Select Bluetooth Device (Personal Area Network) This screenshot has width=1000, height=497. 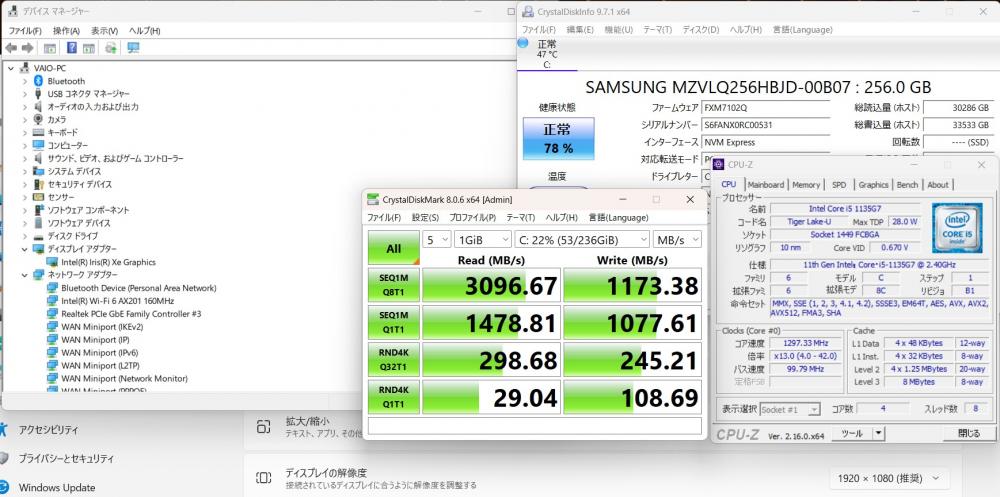point(138,288)
